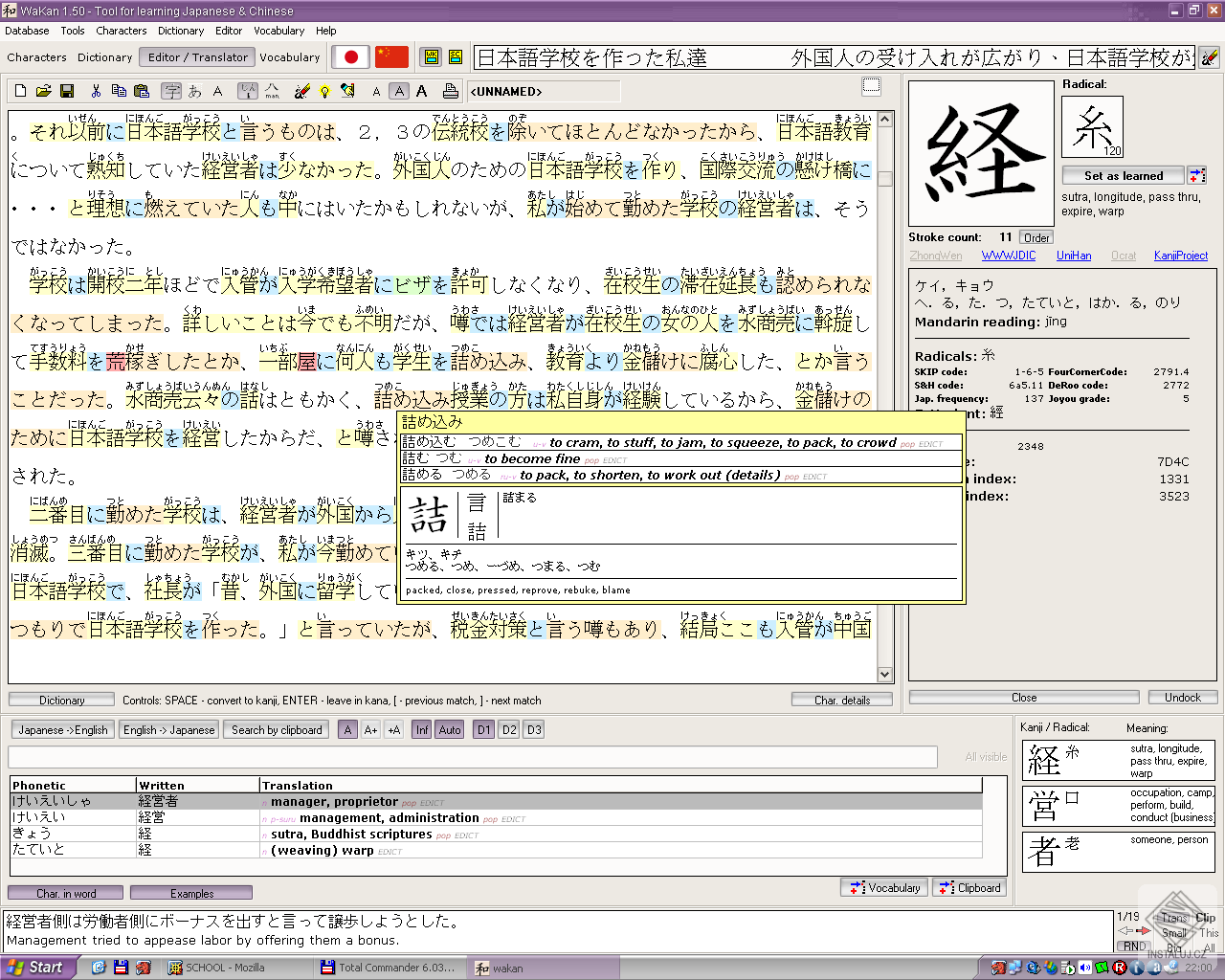Switch to the Editor / Translator tab
This screenshot has width=1225, height=980.
coord(198,57)
